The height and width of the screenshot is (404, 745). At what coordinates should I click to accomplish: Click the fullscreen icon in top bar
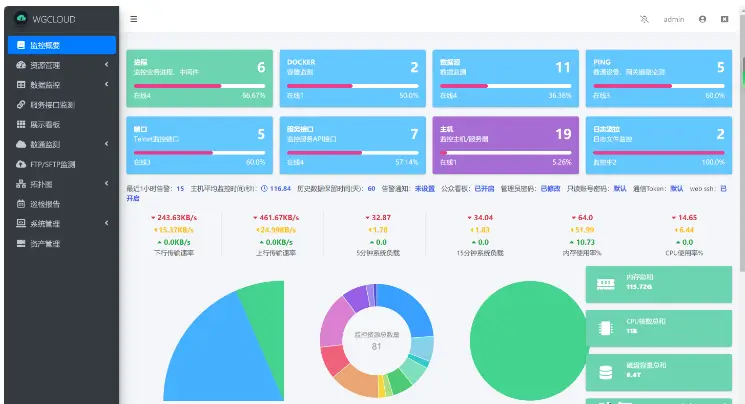pos(724,19)
